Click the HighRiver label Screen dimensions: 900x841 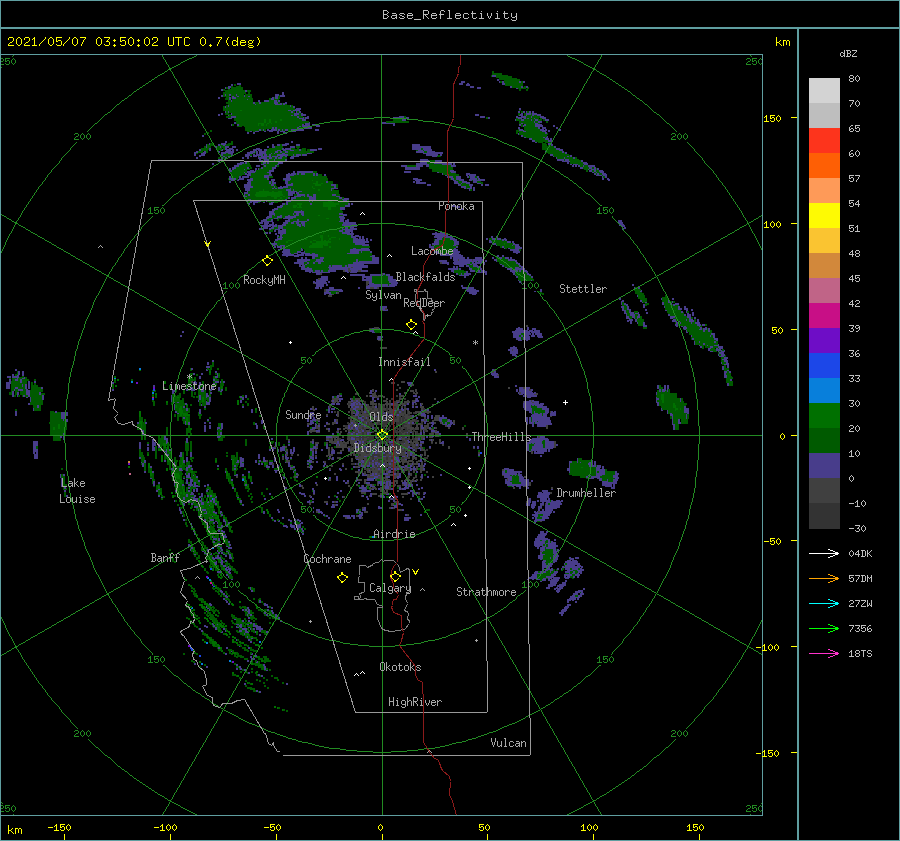tap(415, 702)
